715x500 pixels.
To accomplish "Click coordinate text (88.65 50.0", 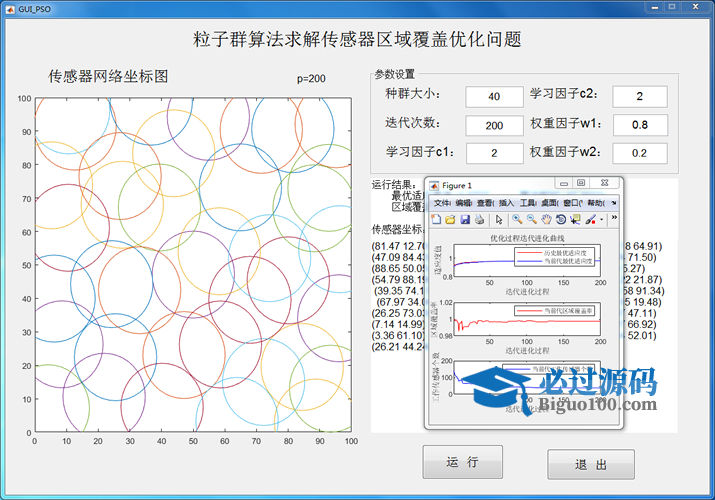I will click(x=398, y=268).
